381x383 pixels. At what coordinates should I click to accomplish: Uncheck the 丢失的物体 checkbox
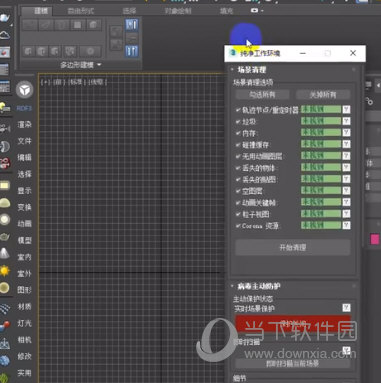click(x=238, y=168)
